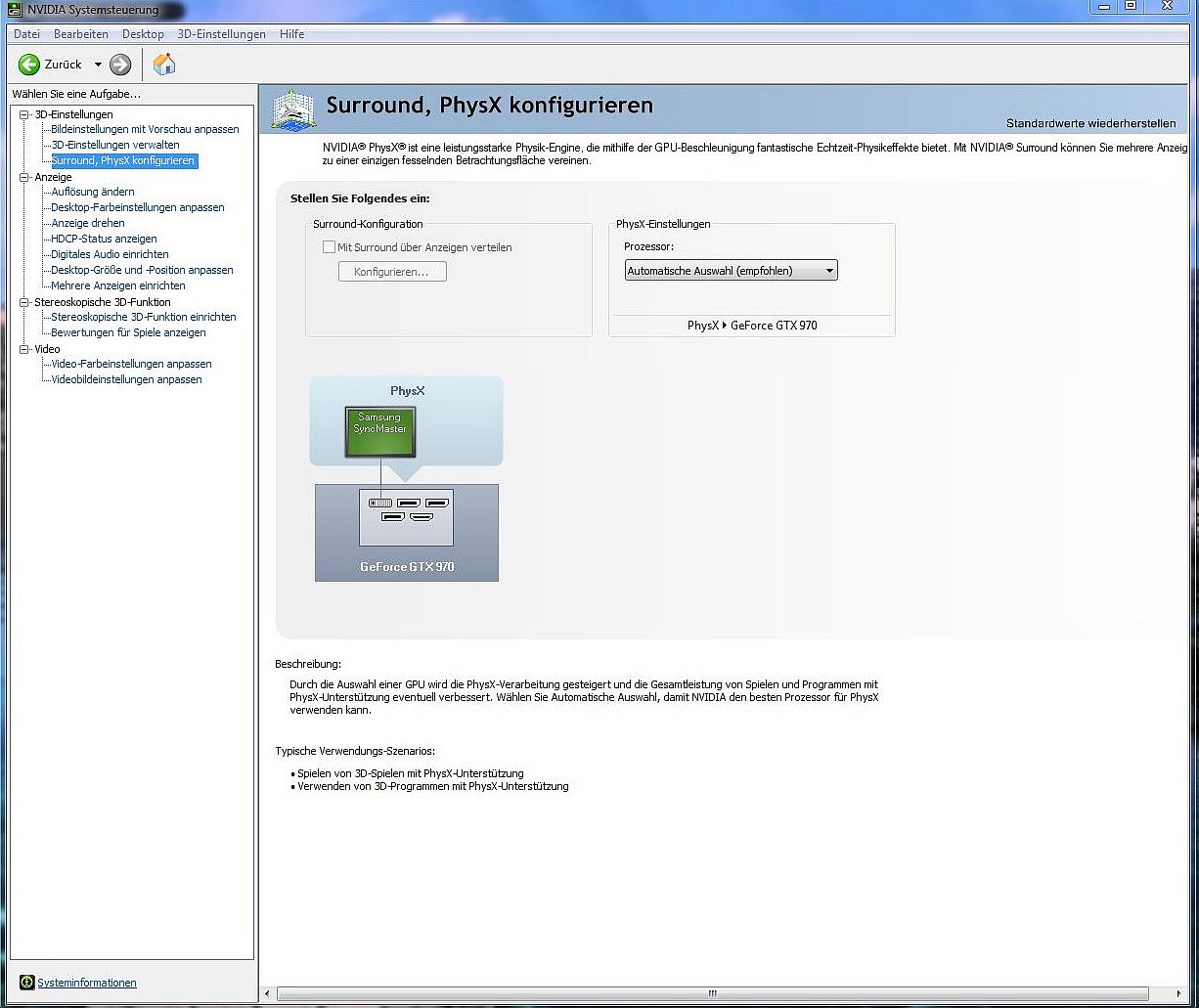Minimize the NVIDIA Systemsteuerung window
This screenshot has height=1008, width=1199.
click(x=1105, y=7)
